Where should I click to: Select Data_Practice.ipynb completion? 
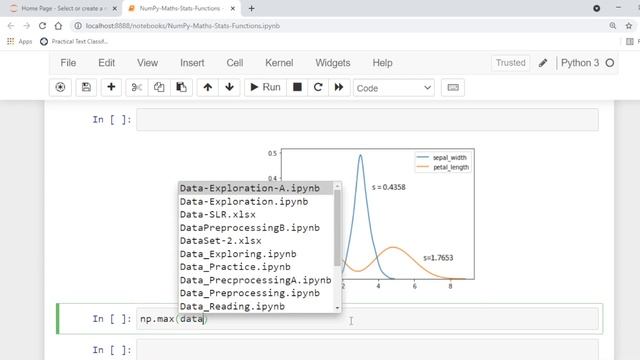[x=256, y=267]
